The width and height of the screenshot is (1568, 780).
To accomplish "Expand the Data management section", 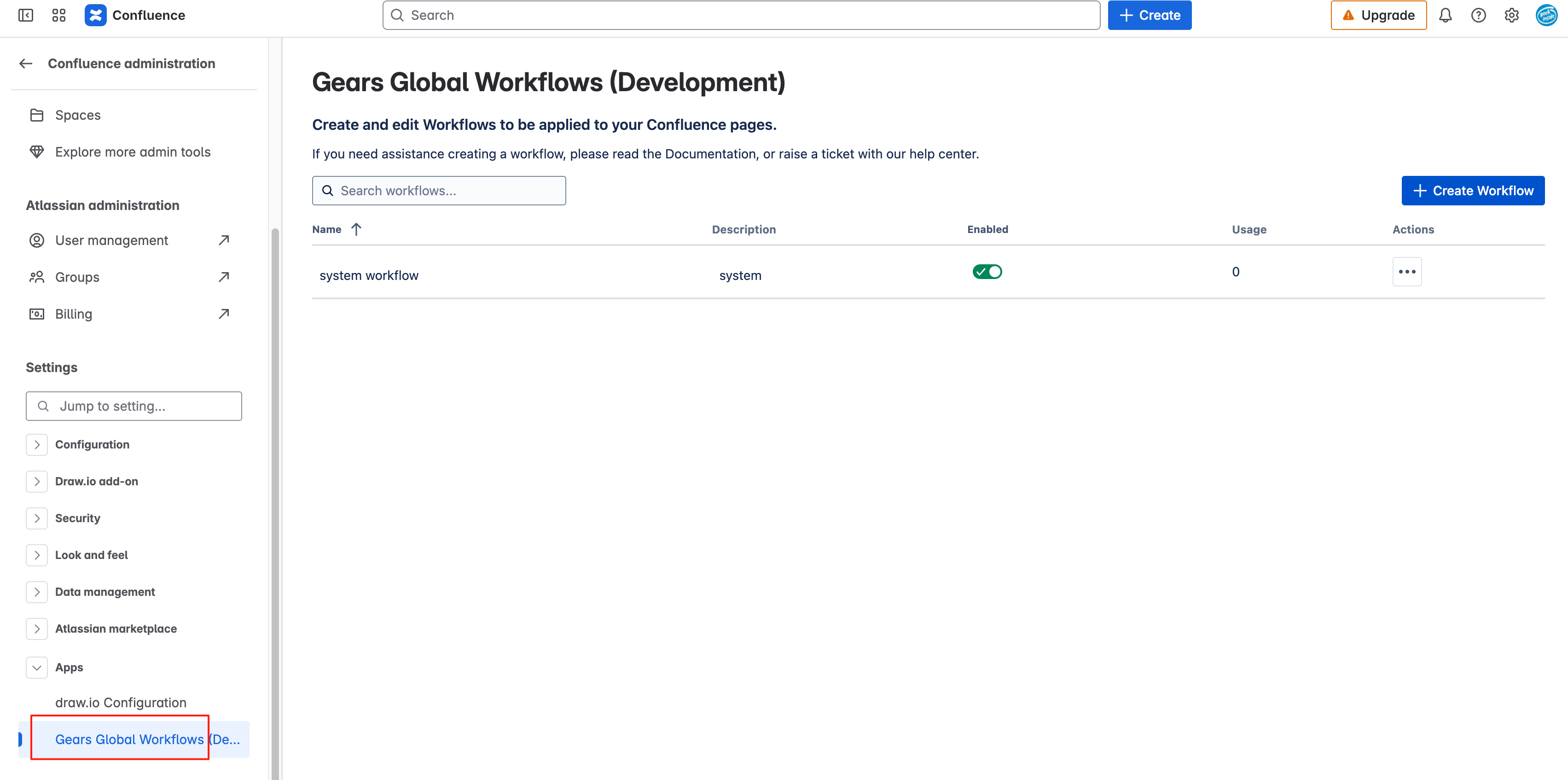I will (36, 592).
